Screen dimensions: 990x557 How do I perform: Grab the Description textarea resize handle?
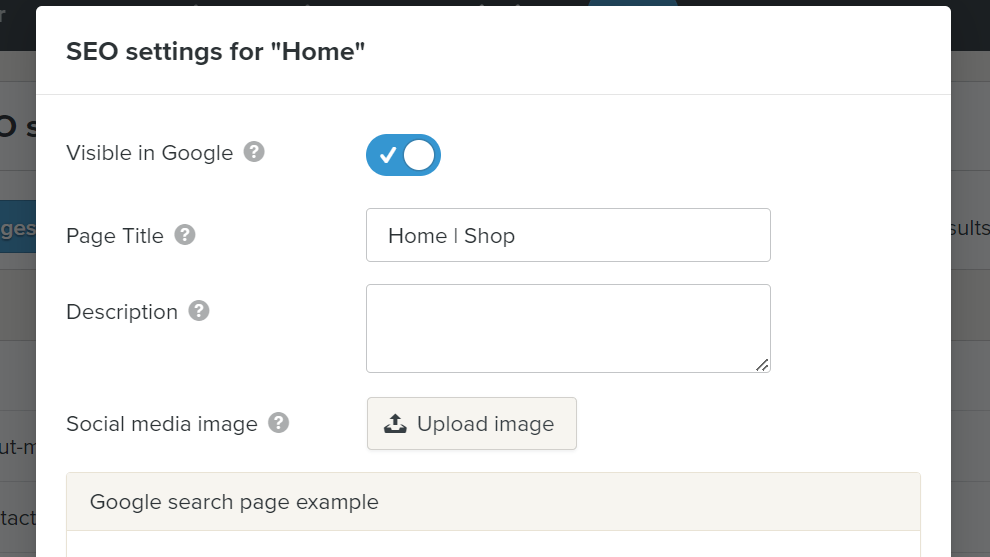point(762,365)
